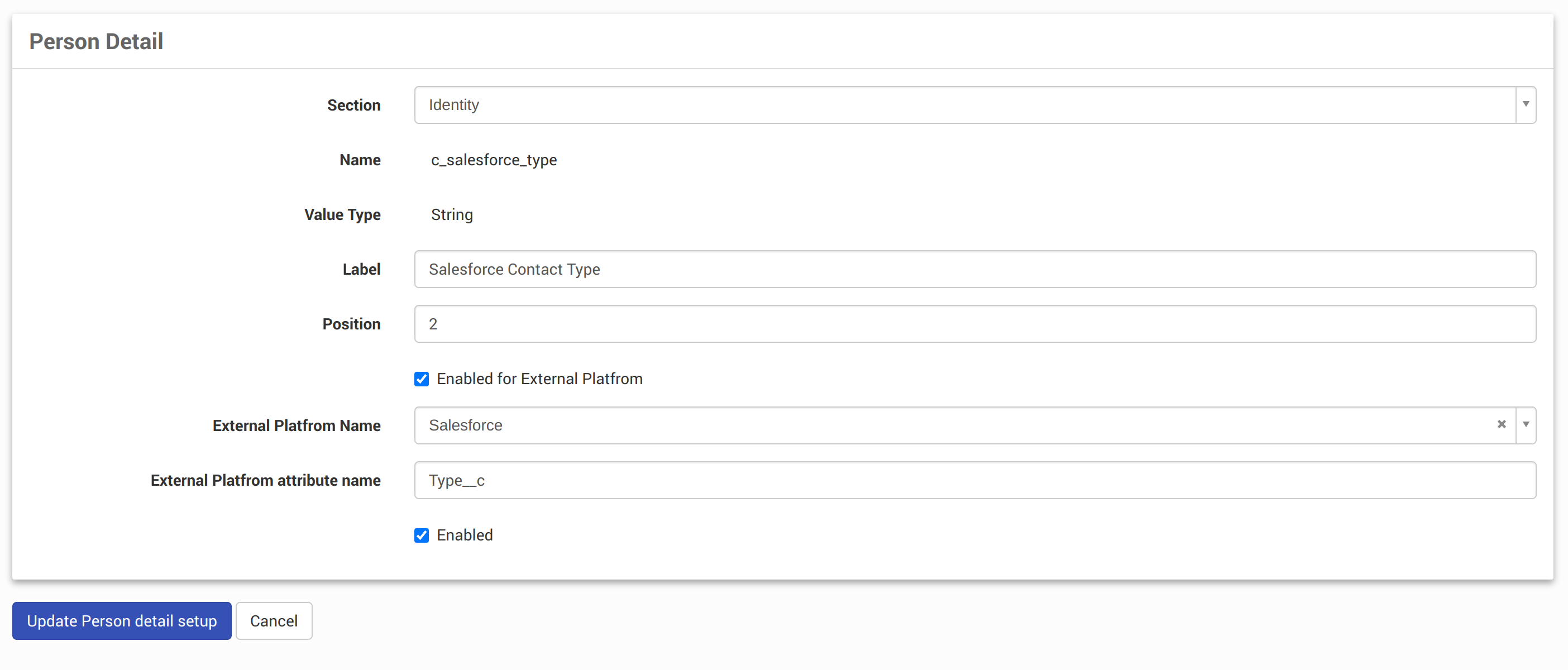Click Update Person detail setup button
The width and height of the screenshot is (1568, 670).
[x=122, y=621]
